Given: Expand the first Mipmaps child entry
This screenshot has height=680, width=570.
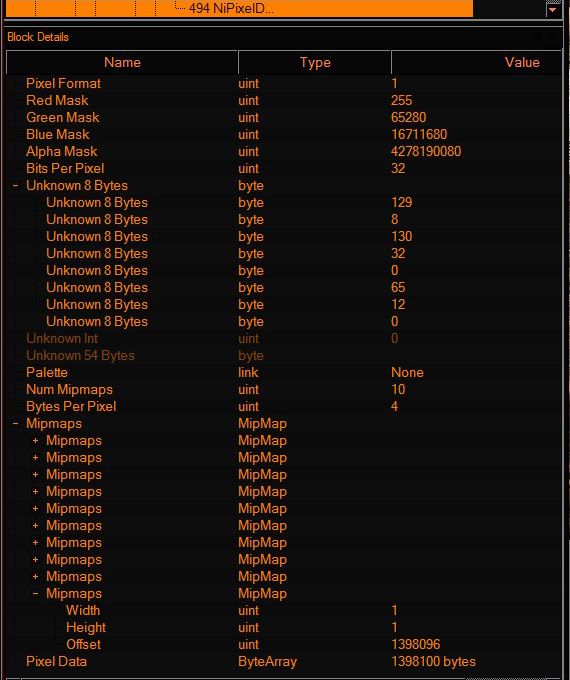Looking at the screenshot, I should (36, 441).
